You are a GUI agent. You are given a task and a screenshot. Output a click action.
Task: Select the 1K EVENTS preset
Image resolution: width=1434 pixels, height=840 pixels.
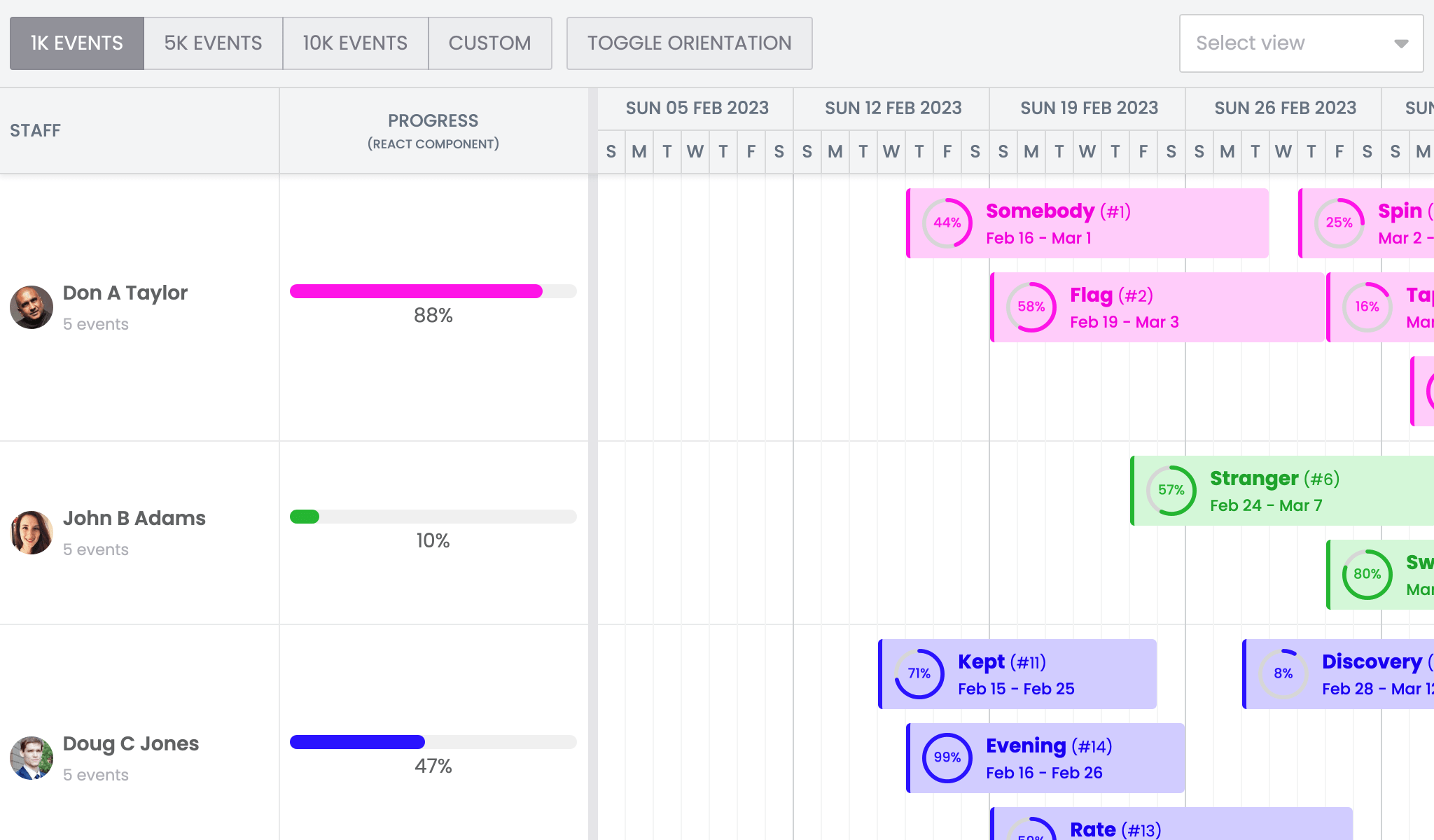click(77, 43)
